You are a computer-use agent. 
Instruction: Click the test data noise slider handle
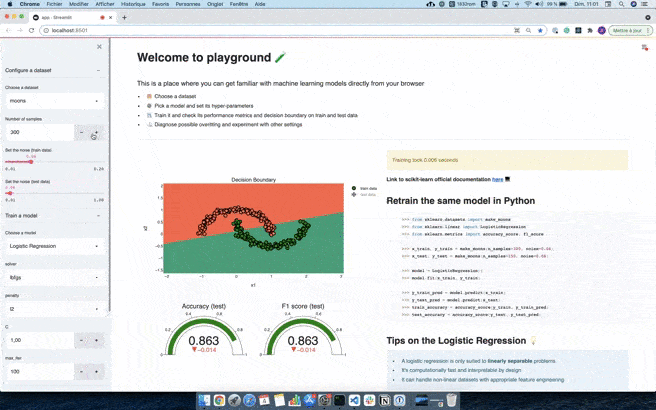pyautogui.click(x=10, y=193)
